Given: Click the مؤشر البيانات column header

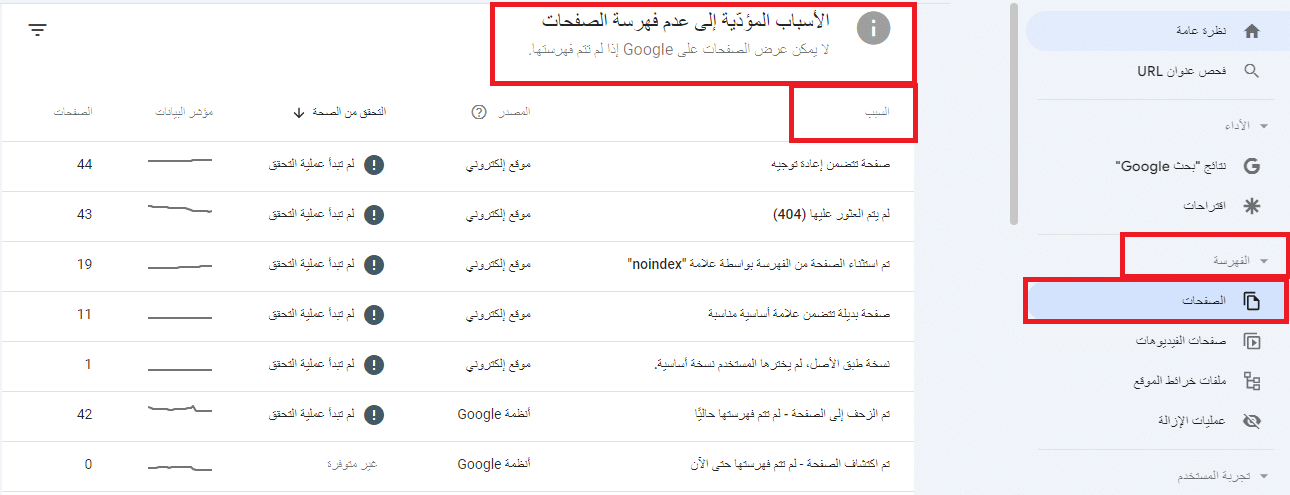Looking at the screenshot, I should pos(185,112).
